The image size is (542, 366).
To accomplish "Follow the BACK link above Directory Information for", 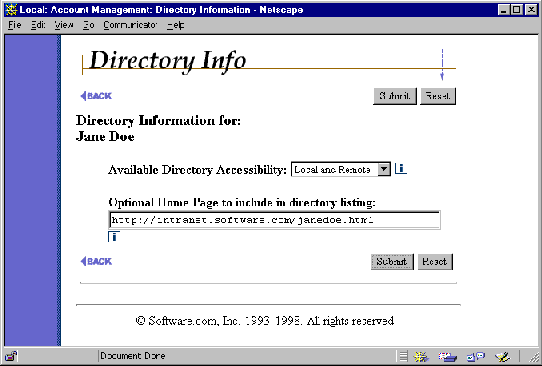I will coord(96,96).
